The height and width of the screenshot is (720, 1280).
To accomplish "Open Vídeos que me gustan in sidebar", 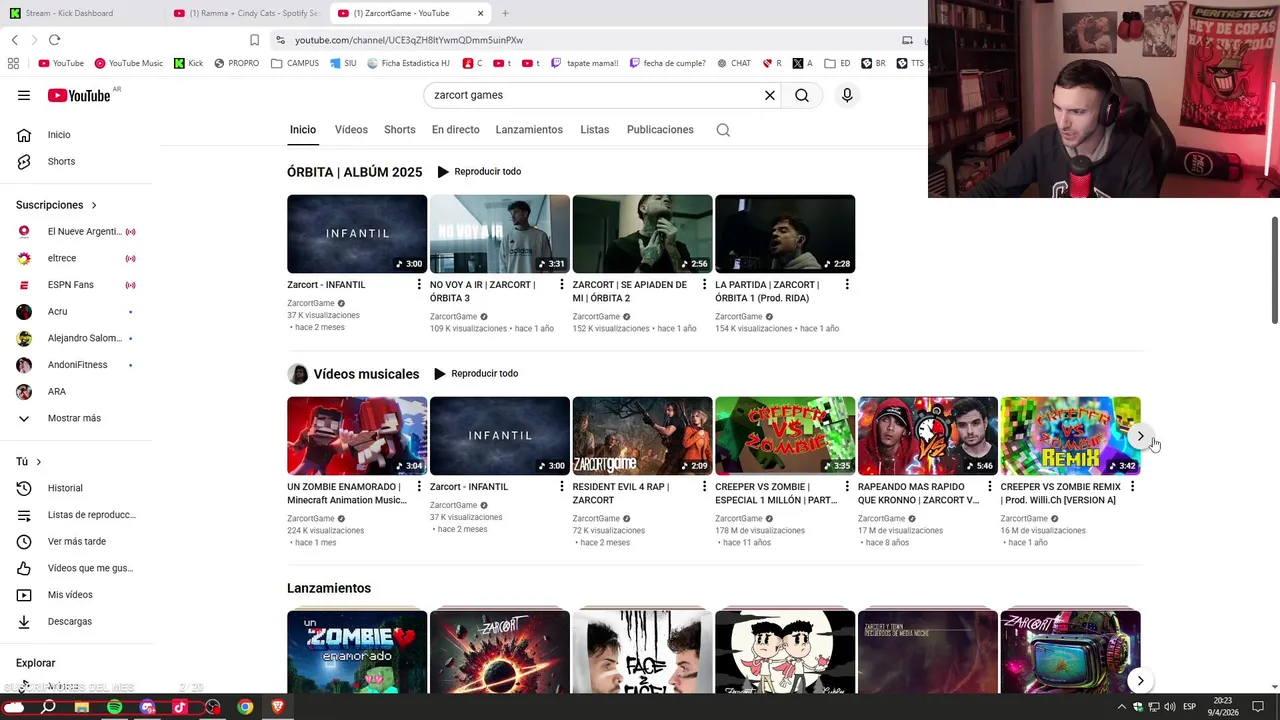I will (x=76, y=568).
